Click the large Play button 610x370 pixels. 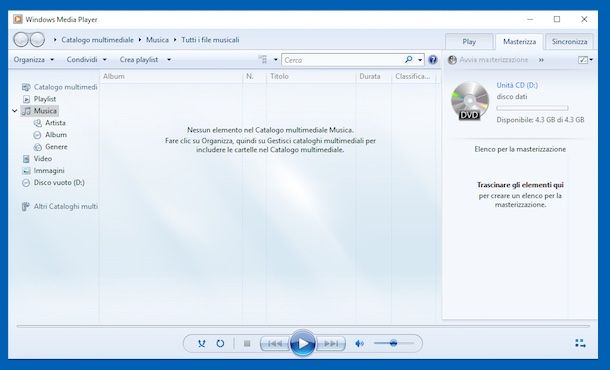[x=303, y=344]
